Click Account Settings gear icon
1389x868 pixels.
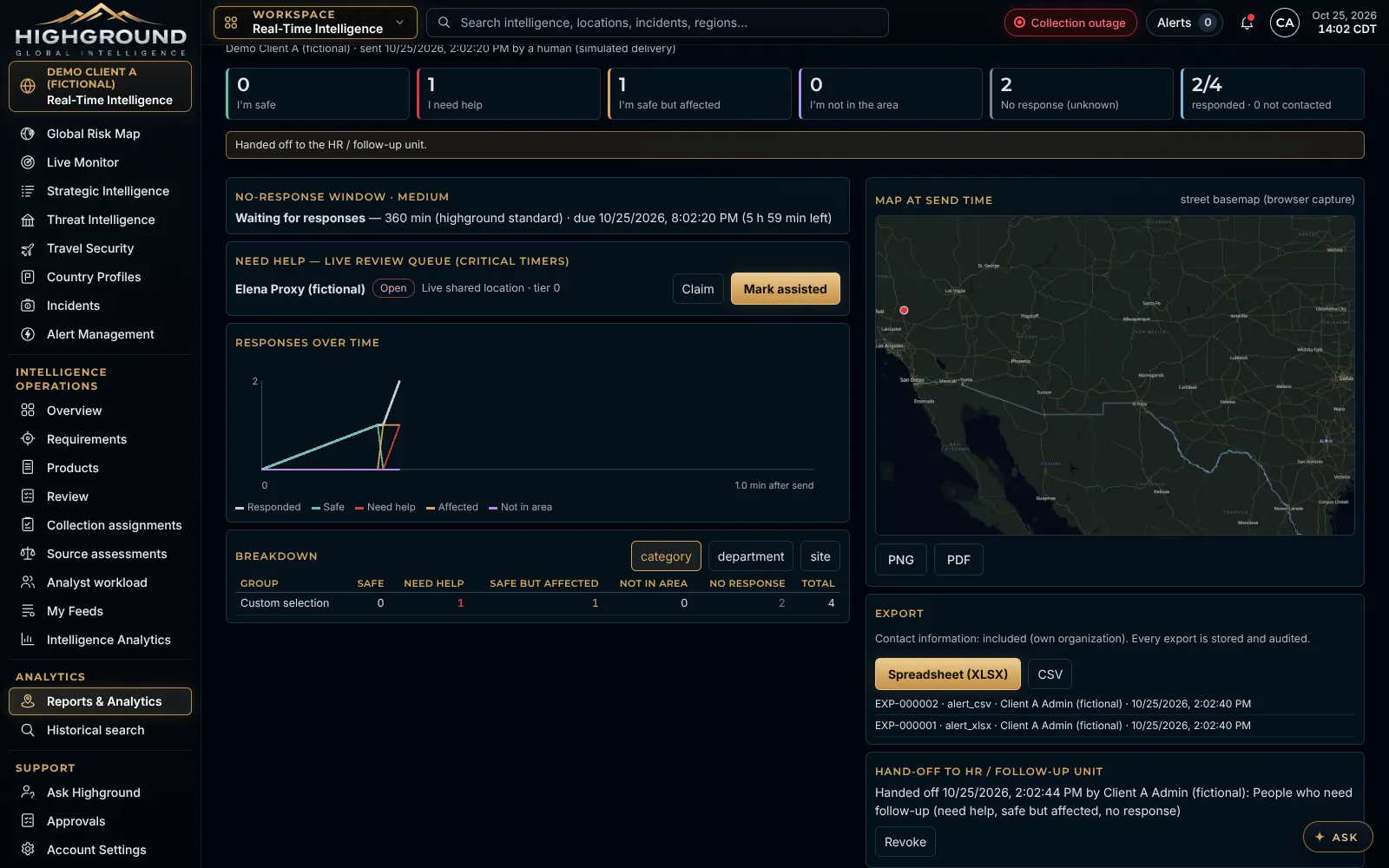(28, 850)
